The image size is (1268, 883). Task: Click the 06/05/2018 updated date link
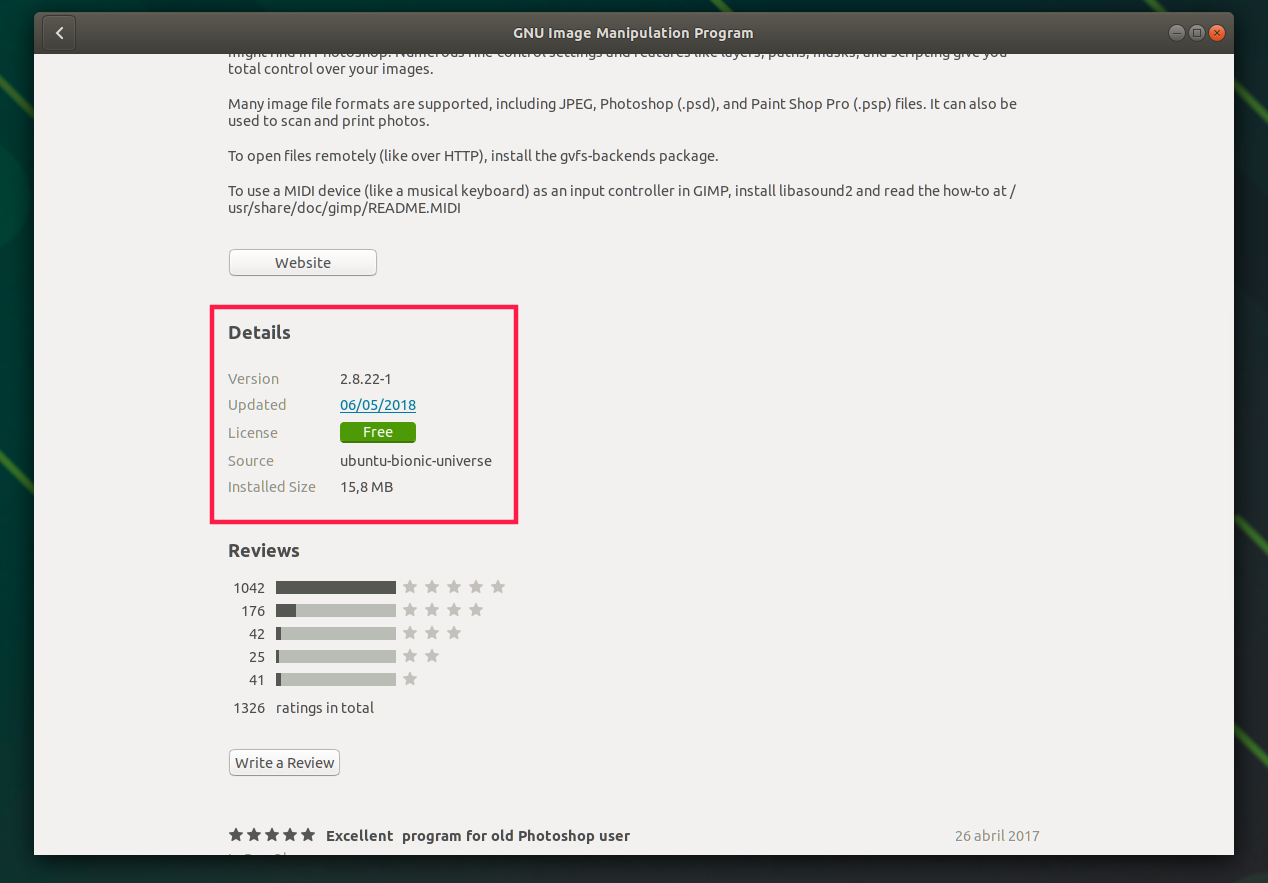tap(378, 405)
